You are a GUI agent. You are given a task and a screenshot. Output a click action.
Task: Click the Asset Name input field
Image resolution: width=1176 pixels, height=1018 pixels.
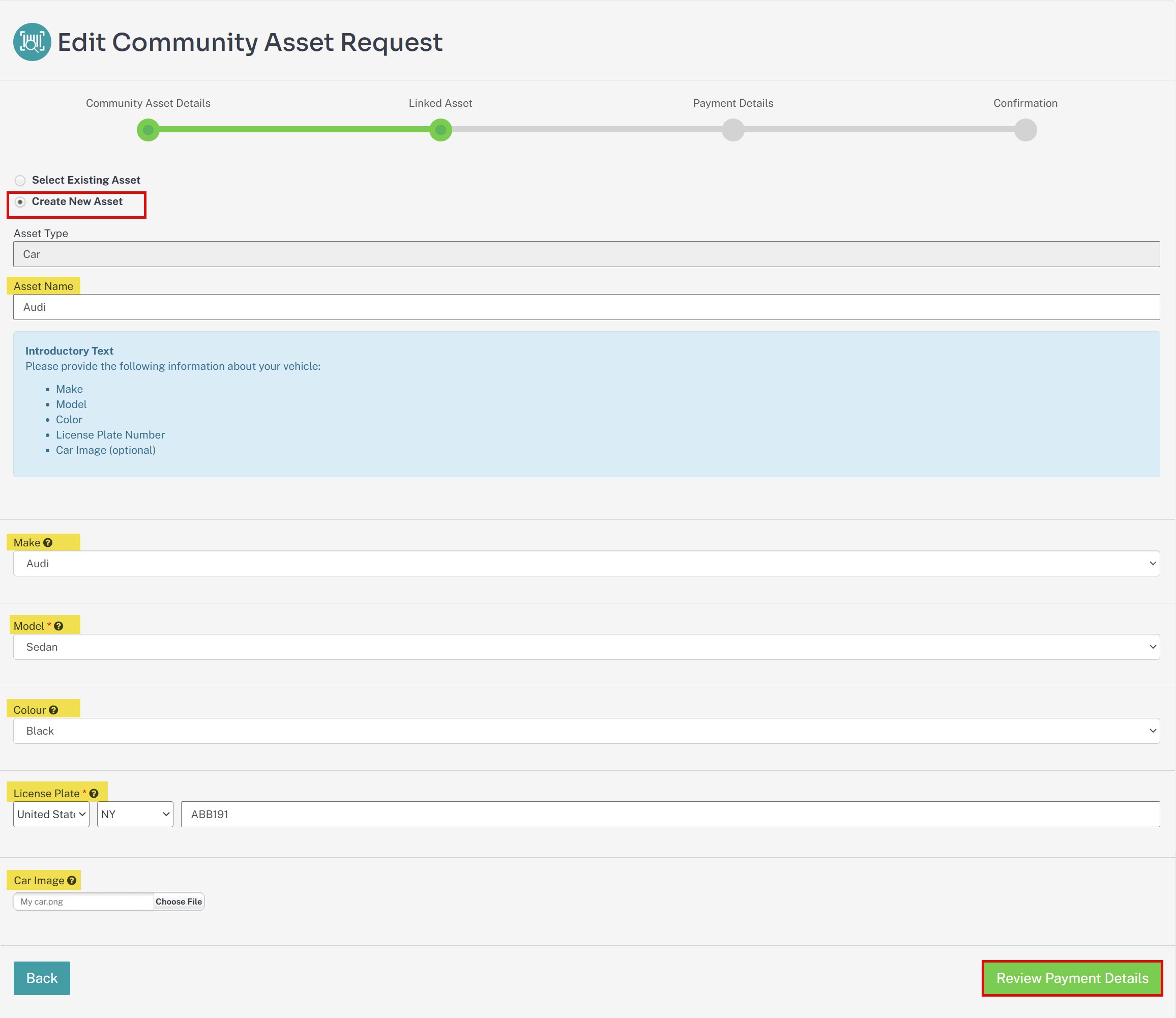coord(586,307)
